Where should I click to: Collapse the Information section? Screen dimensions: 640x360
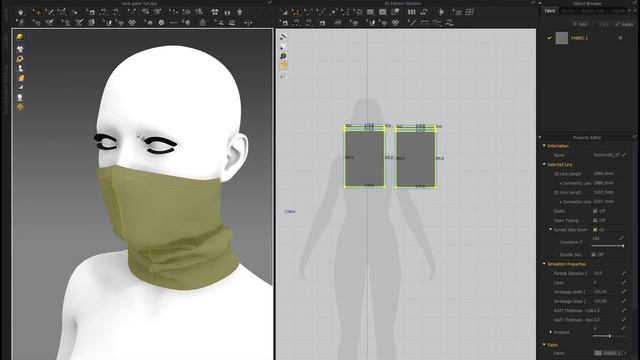click(544, 146)
